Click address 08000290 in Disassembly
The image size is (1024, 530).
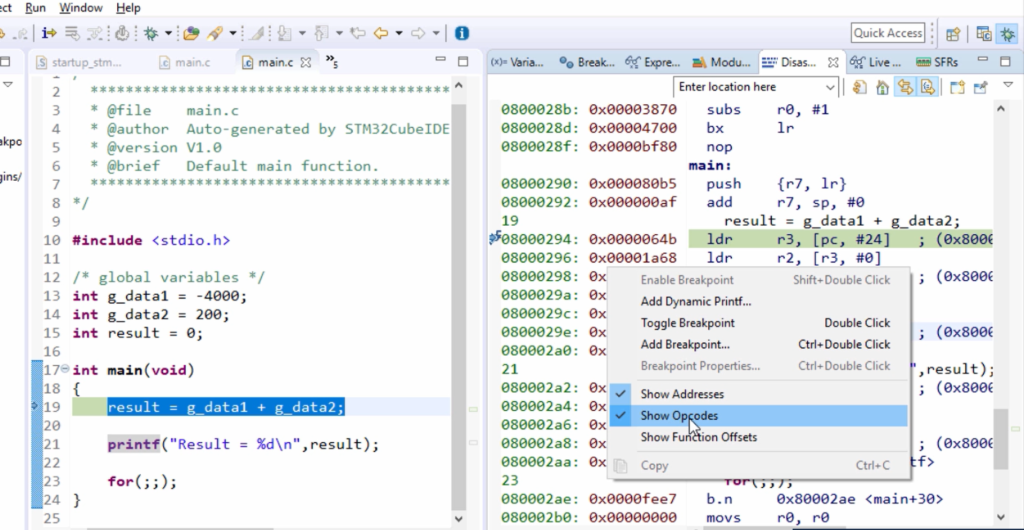(x=539, y=183)
